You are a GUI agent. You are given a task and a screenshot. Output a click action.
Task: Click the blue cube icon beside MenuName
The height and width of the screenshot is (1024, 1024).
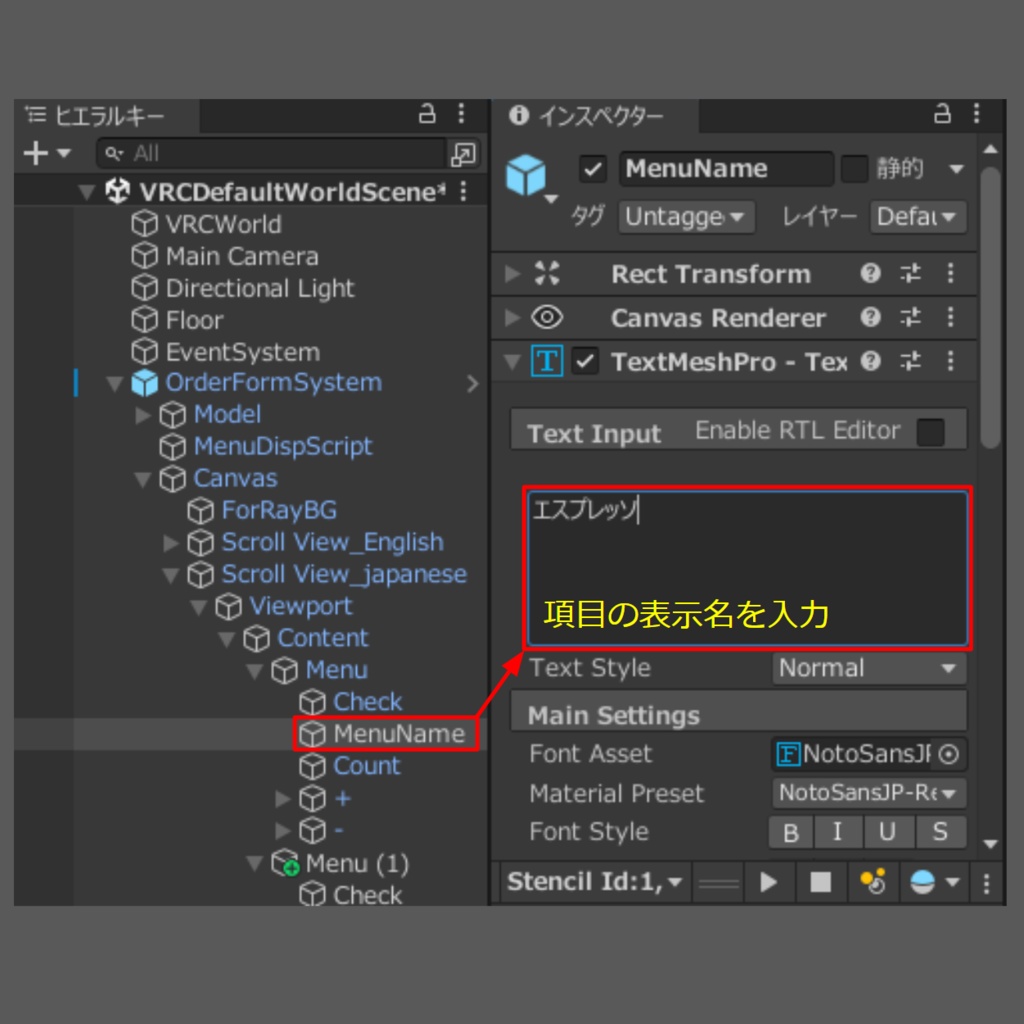click(525, 170)
